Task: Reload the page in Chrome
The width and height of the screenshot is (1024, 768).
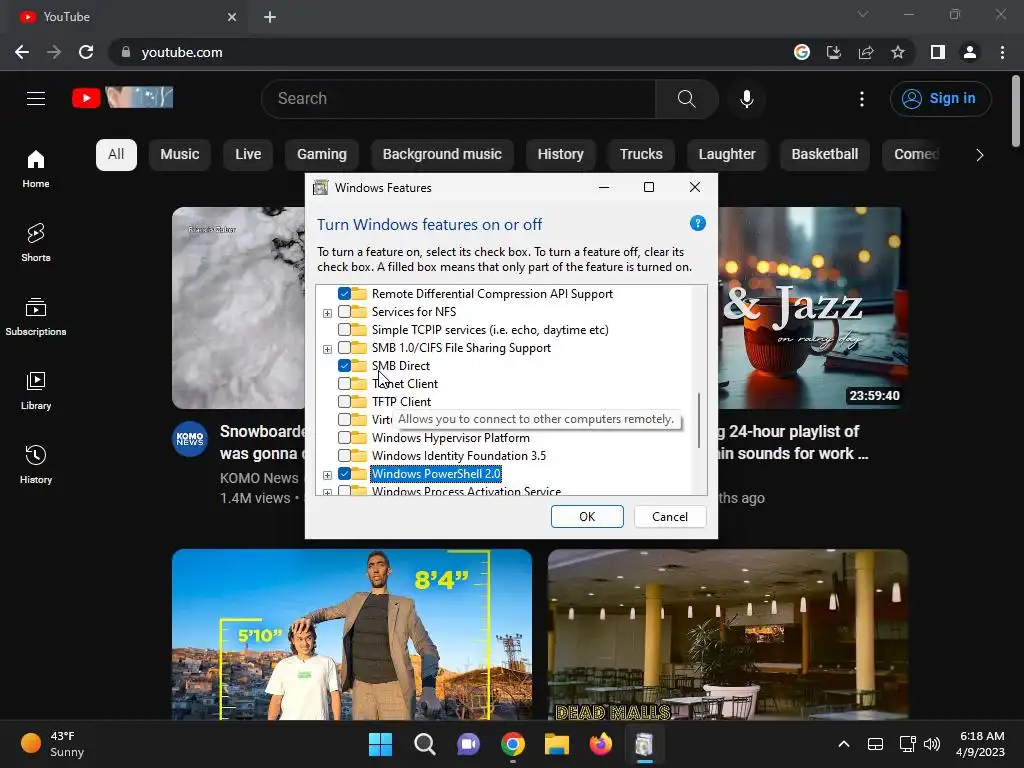Action: point(86,52)
